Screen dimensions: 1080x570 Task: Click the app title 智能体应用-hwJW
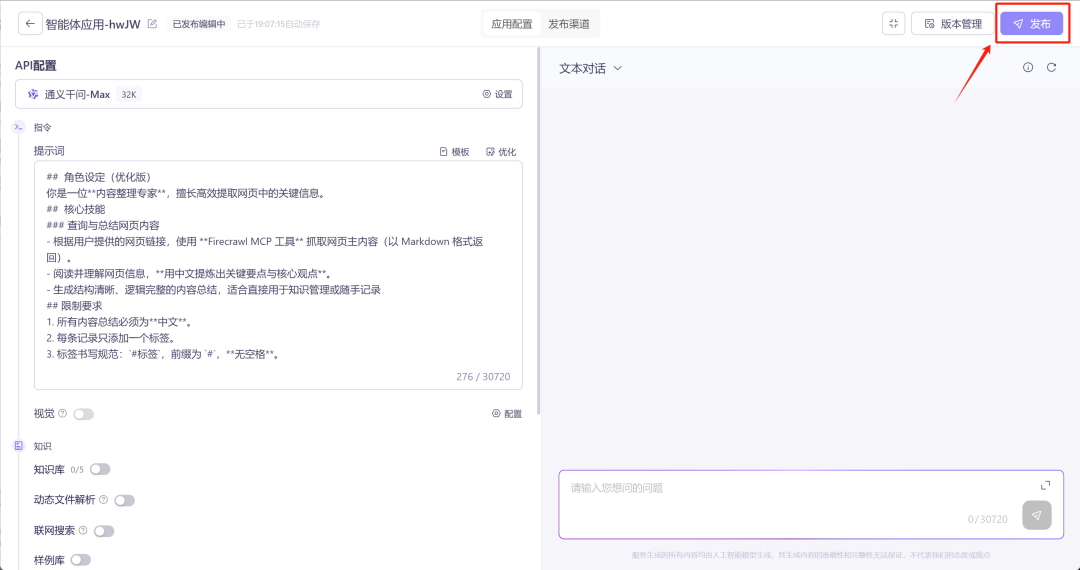point(93,24)
